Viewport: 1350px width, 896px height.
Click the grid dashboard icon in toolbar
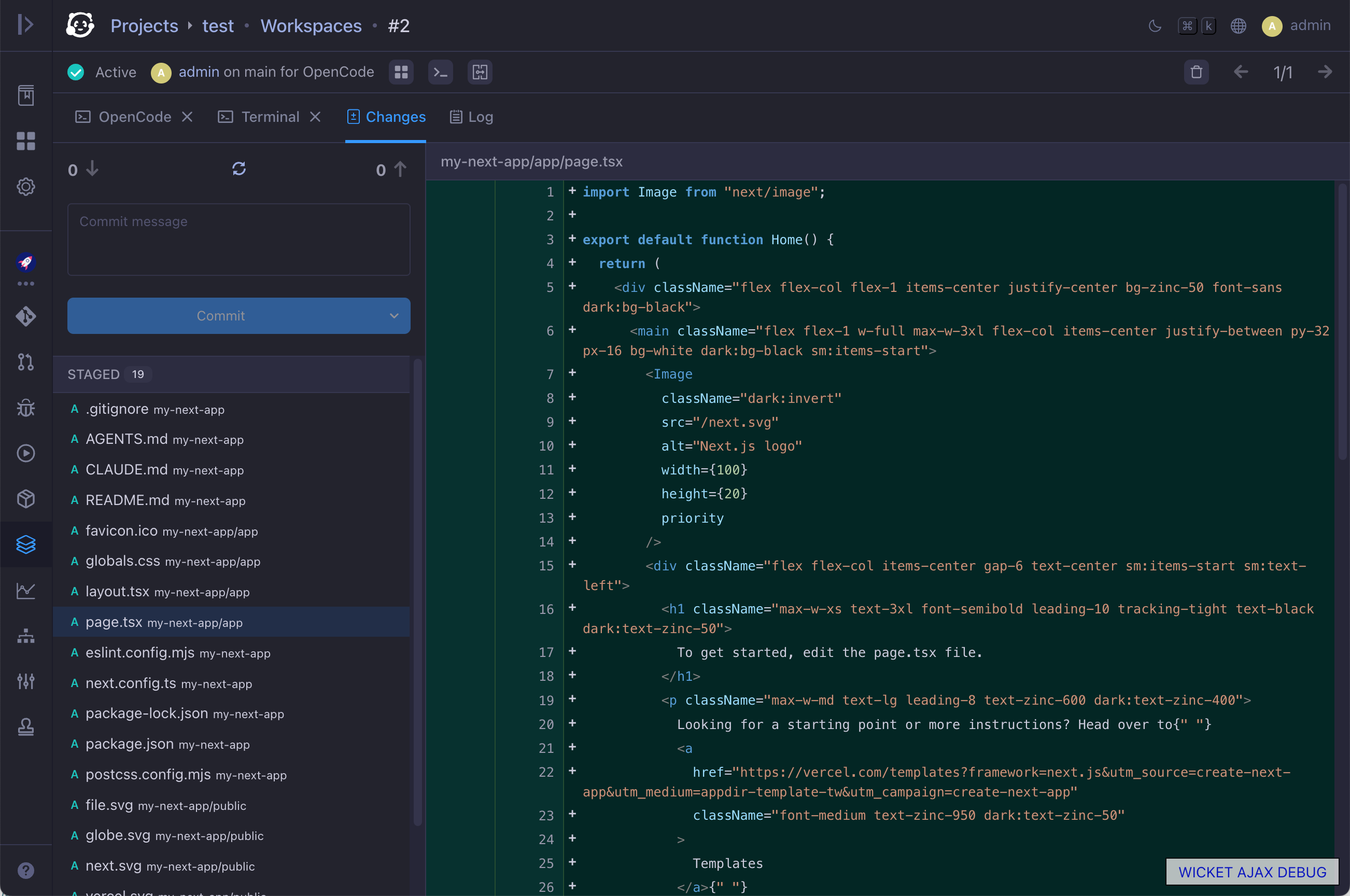pyautogui.click(x=401, y=72)
